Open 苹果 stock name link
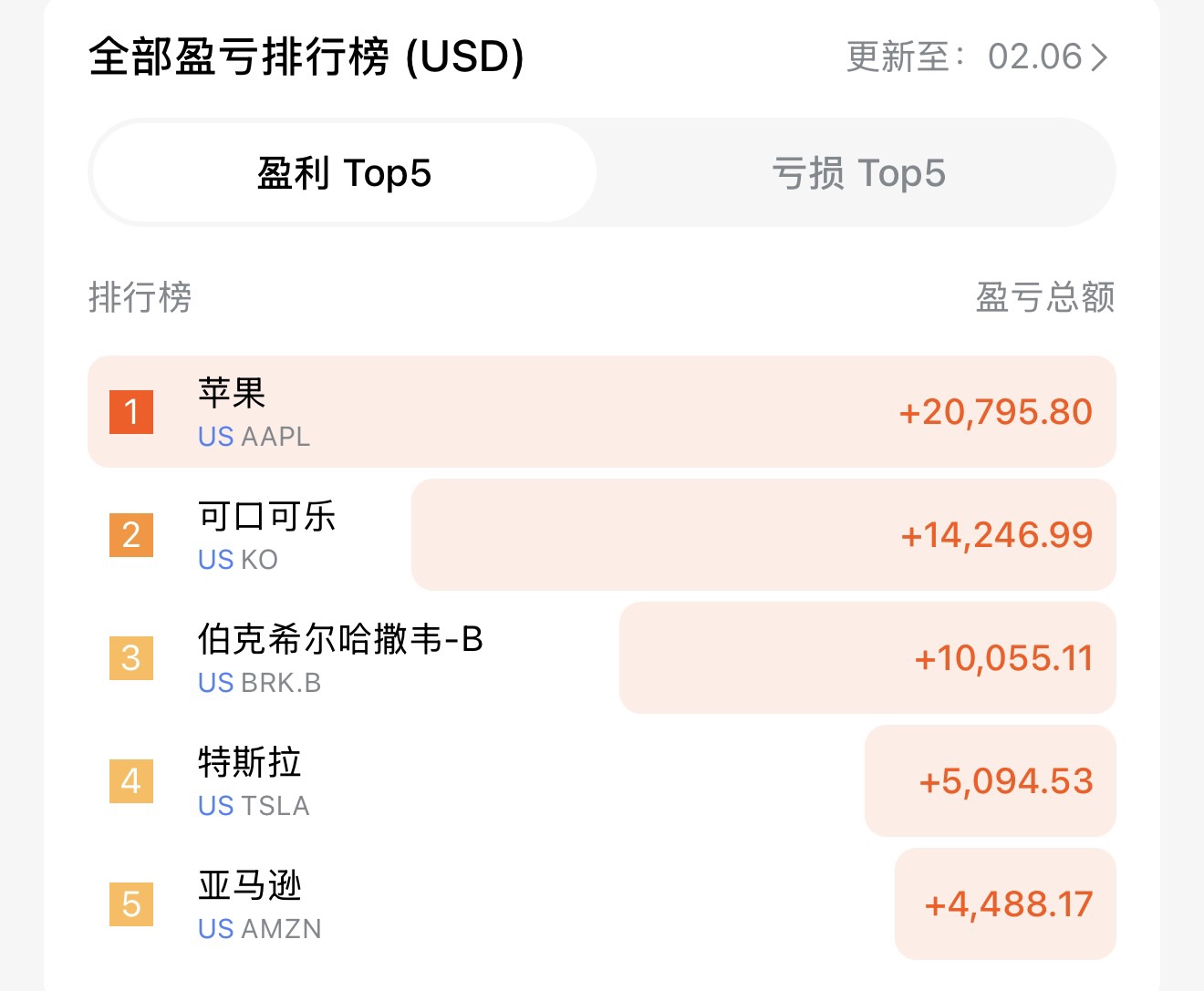The height and width of the screenshot is (991, 1204). pos(232,393)
